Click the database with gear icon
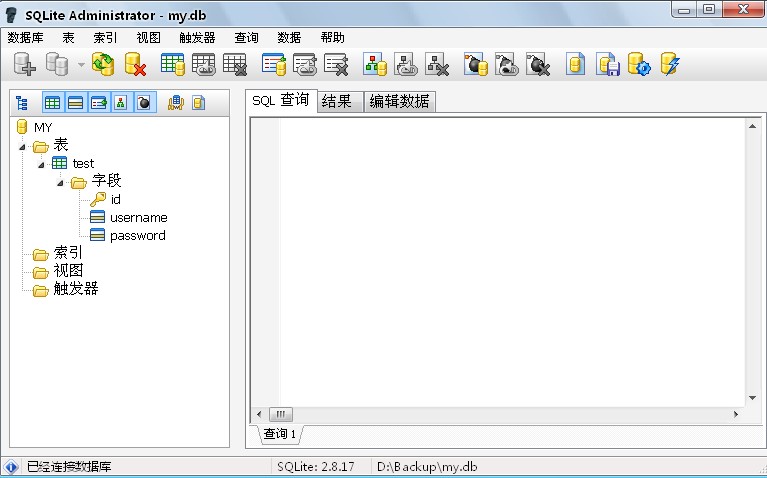This screenshot has height=478, width=767. (x=639, y=64)
